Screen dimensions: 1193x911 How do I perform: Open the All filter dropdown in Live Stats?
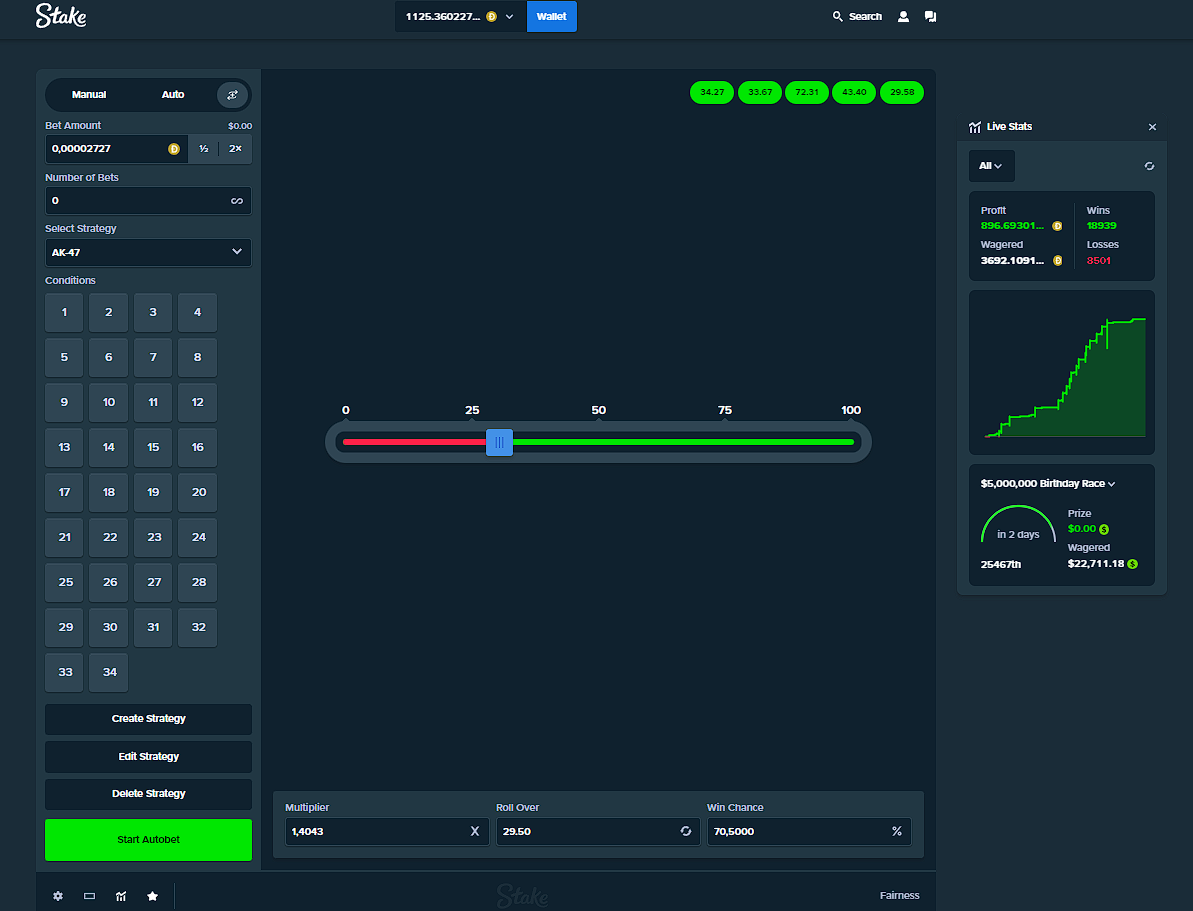pos(991,166)
